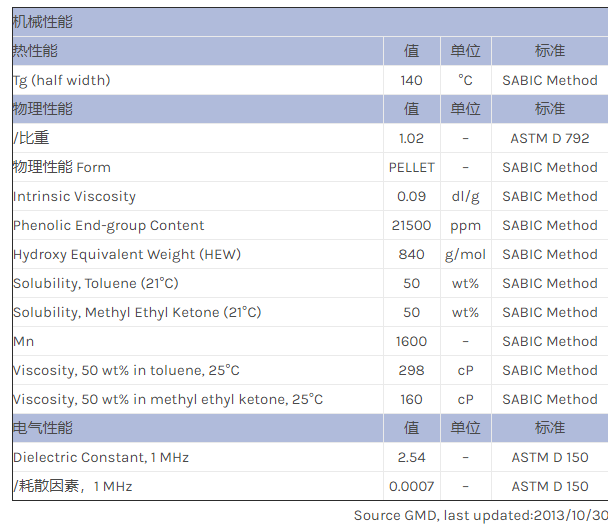Image resolution: width=608 pixels, height=529 pixels.
Task: Select the Intrinsic Viscosity row label
Action: point(74,196)
